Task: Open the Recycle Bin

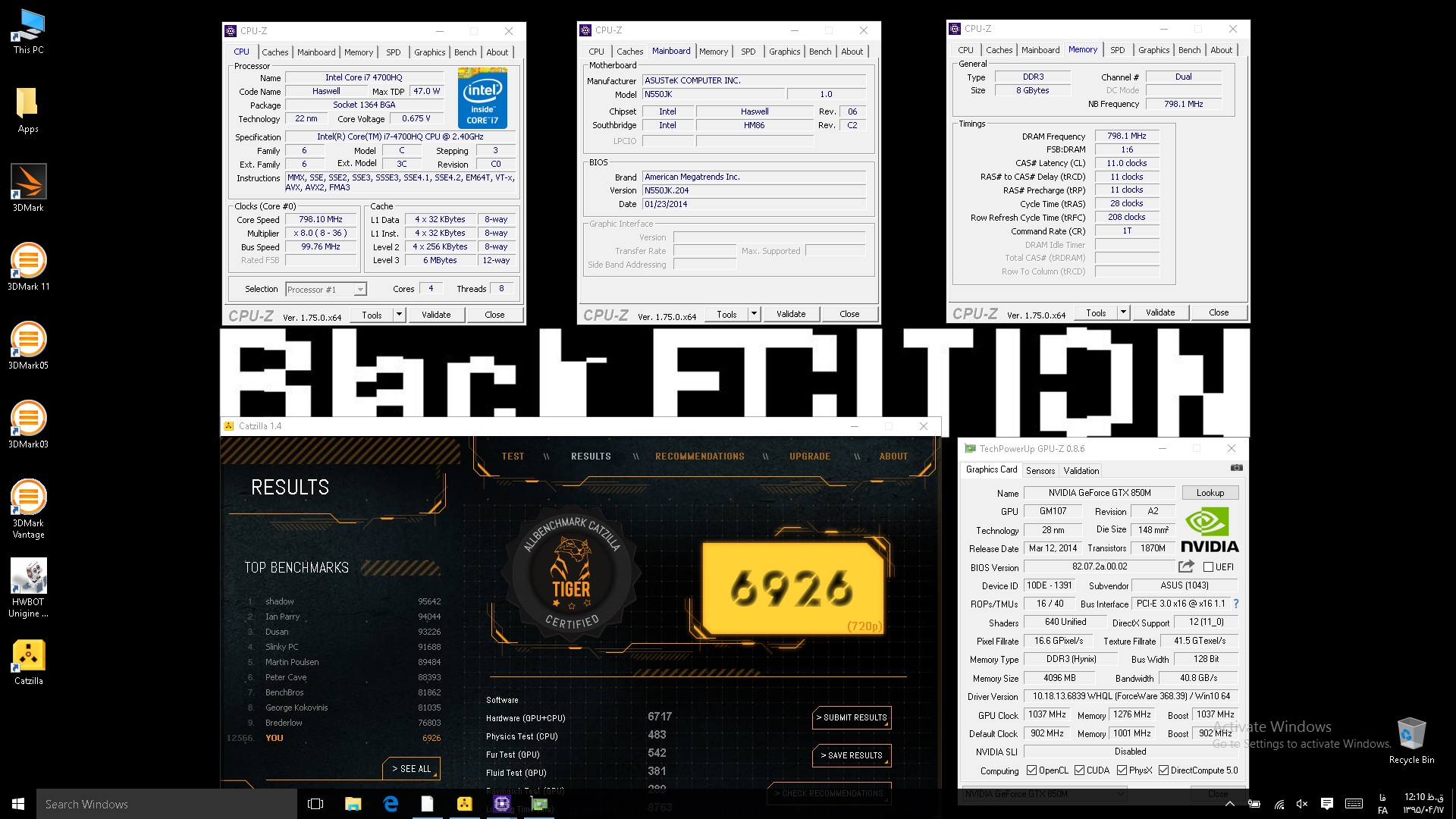Action: click(1411, 741)
